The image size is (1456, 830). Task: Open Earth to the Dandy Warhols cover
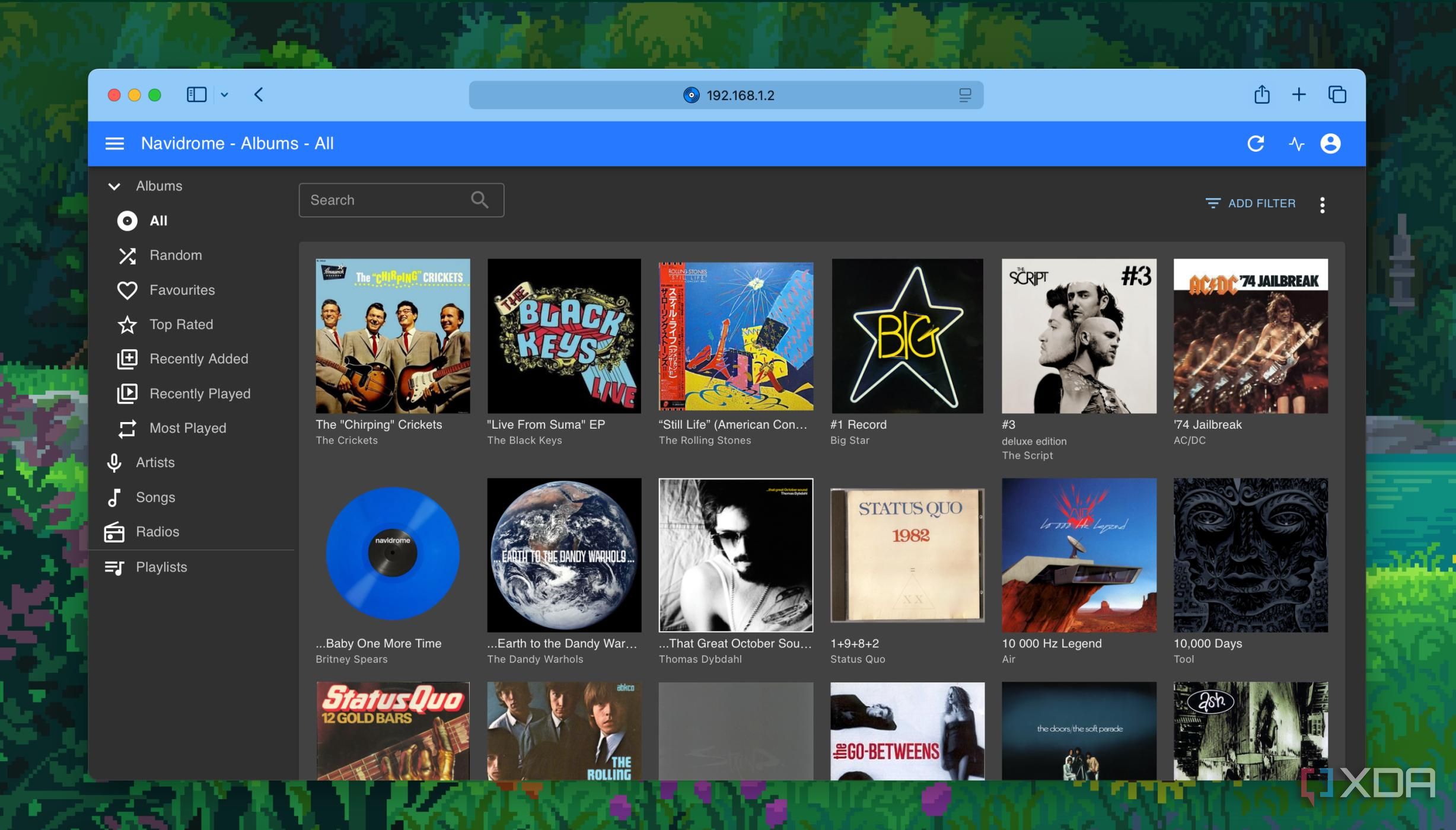[564, 555]
